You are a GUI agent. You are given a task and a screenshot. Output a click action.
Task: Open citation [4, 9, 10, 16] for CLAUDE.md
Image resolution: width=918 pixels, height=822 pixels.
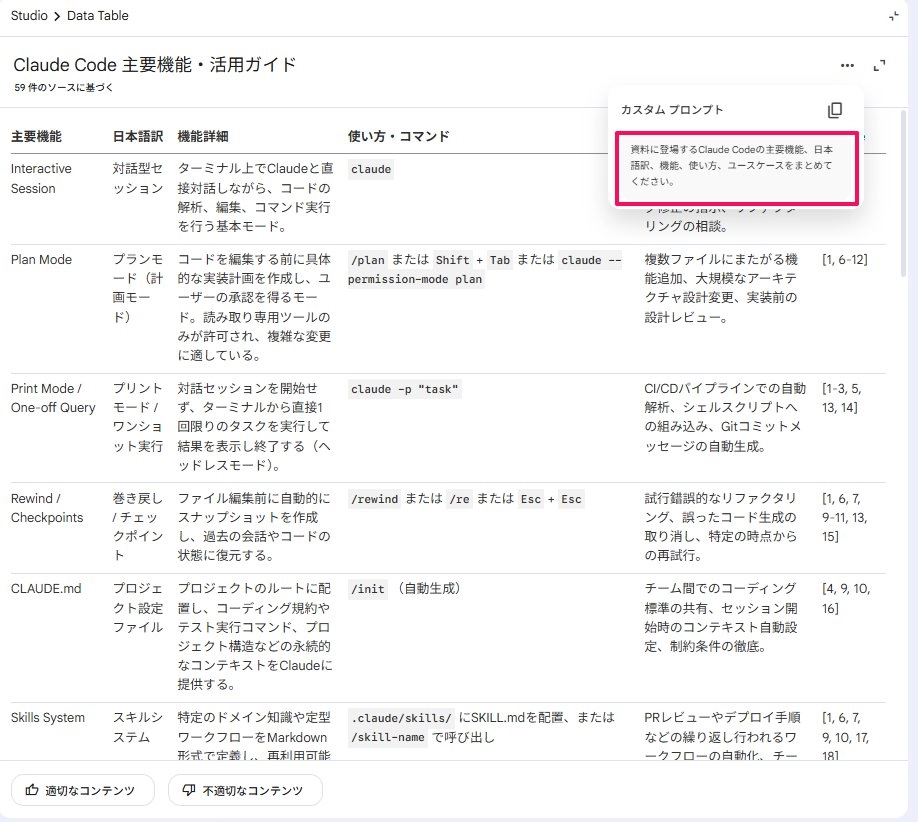(846, 598)
